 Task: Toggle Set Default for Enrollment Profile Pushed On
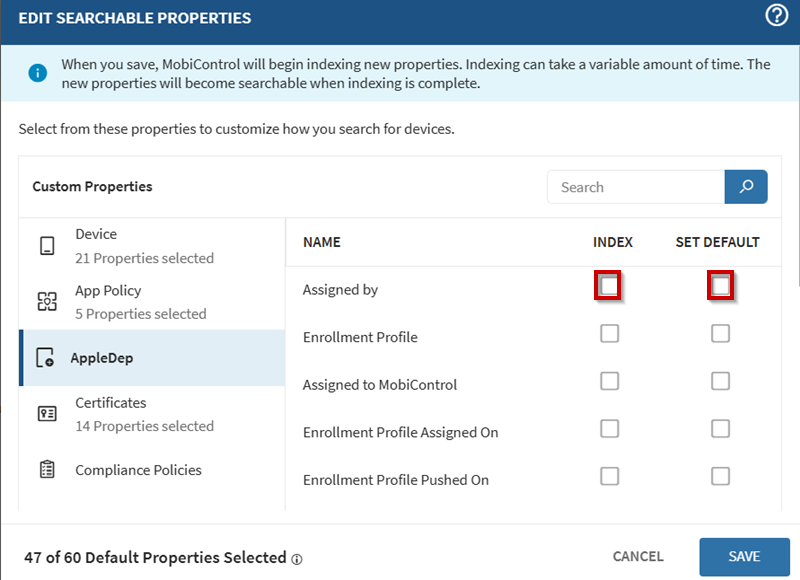click(720, 477)
